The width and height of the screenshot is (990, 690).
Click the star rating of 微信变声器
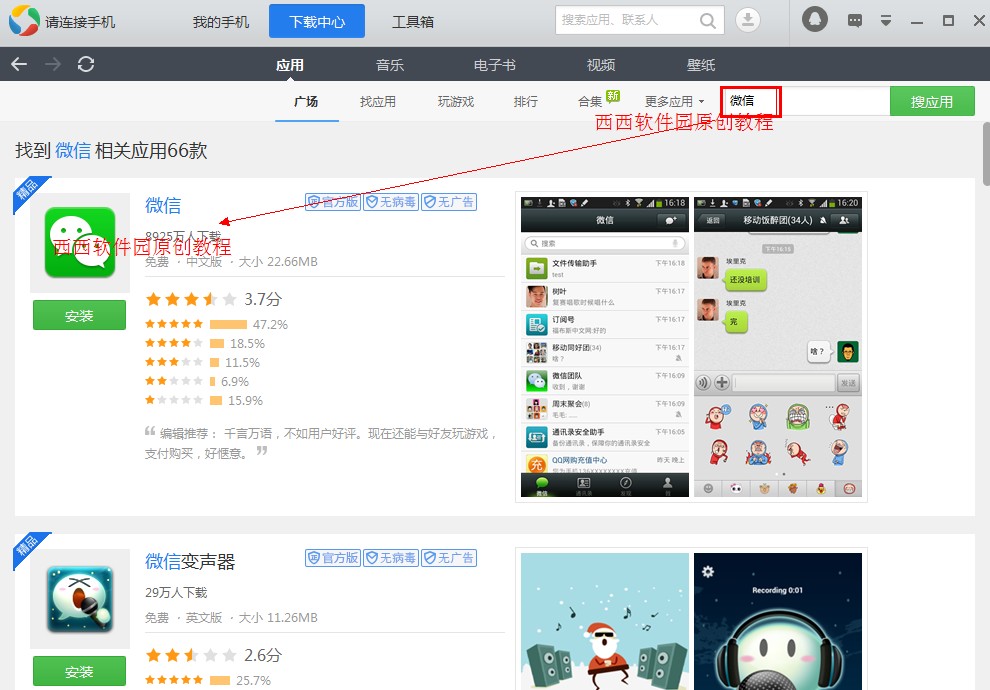[191, 655]
